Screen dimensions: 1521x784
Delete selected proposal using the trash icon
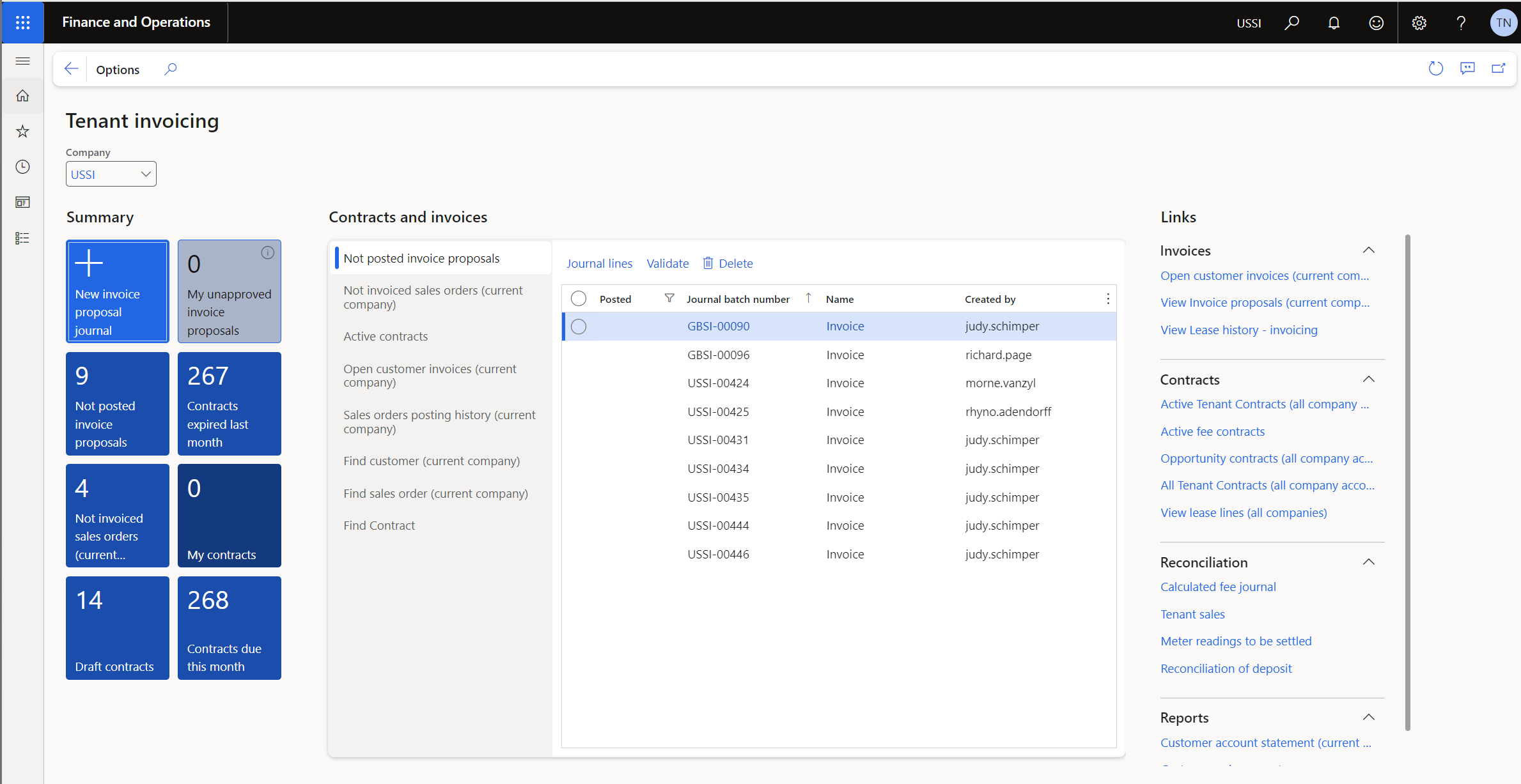pos(708,263)
